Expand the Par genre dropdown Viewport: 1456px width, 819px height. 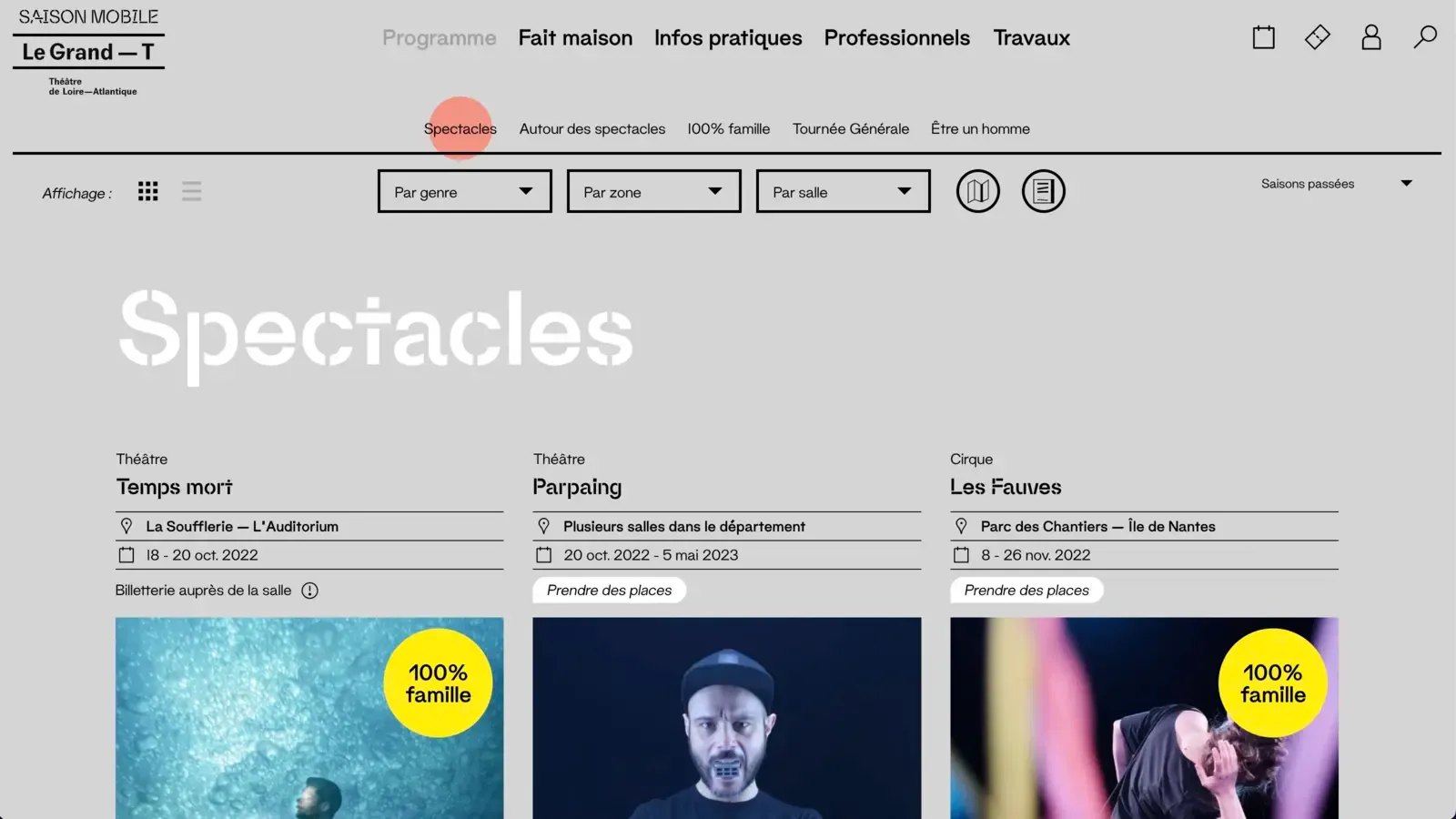[x=465, y=191]
